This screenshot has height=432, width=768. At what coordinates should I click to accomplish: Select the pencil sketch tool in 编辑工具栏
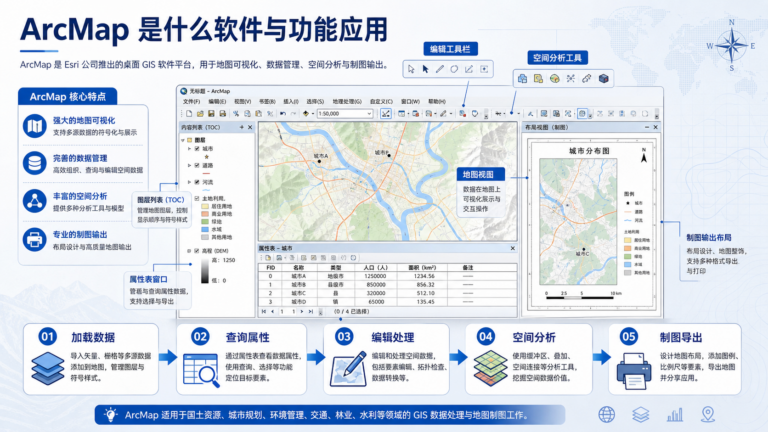click(x=440, y=69)
